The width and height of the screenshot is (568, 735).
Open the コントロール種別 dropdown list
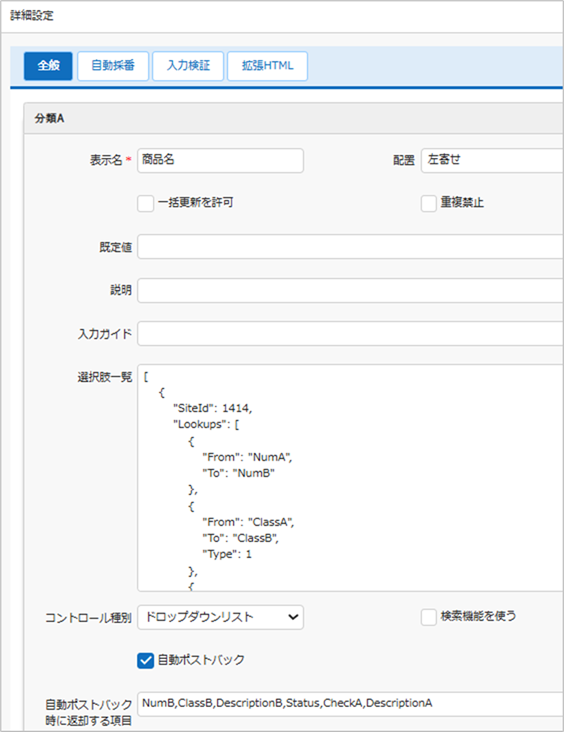pos(220,617)
